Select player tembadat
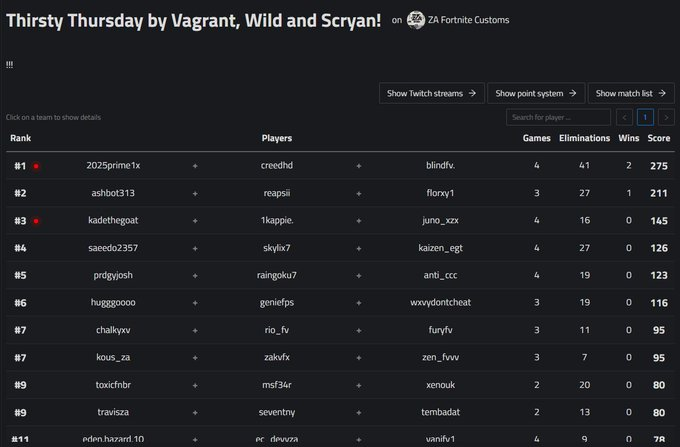The width and height of the screenshot is (680, 447). [440, 412]
